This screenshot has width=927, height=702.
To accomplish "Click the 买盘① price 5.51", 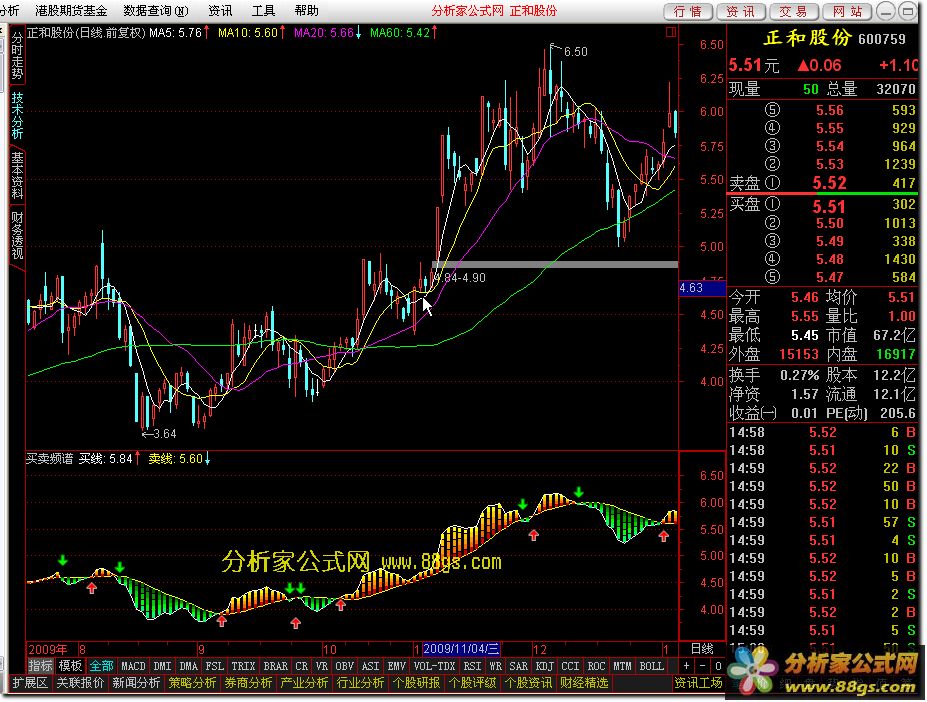I will [x=829, y=206].
